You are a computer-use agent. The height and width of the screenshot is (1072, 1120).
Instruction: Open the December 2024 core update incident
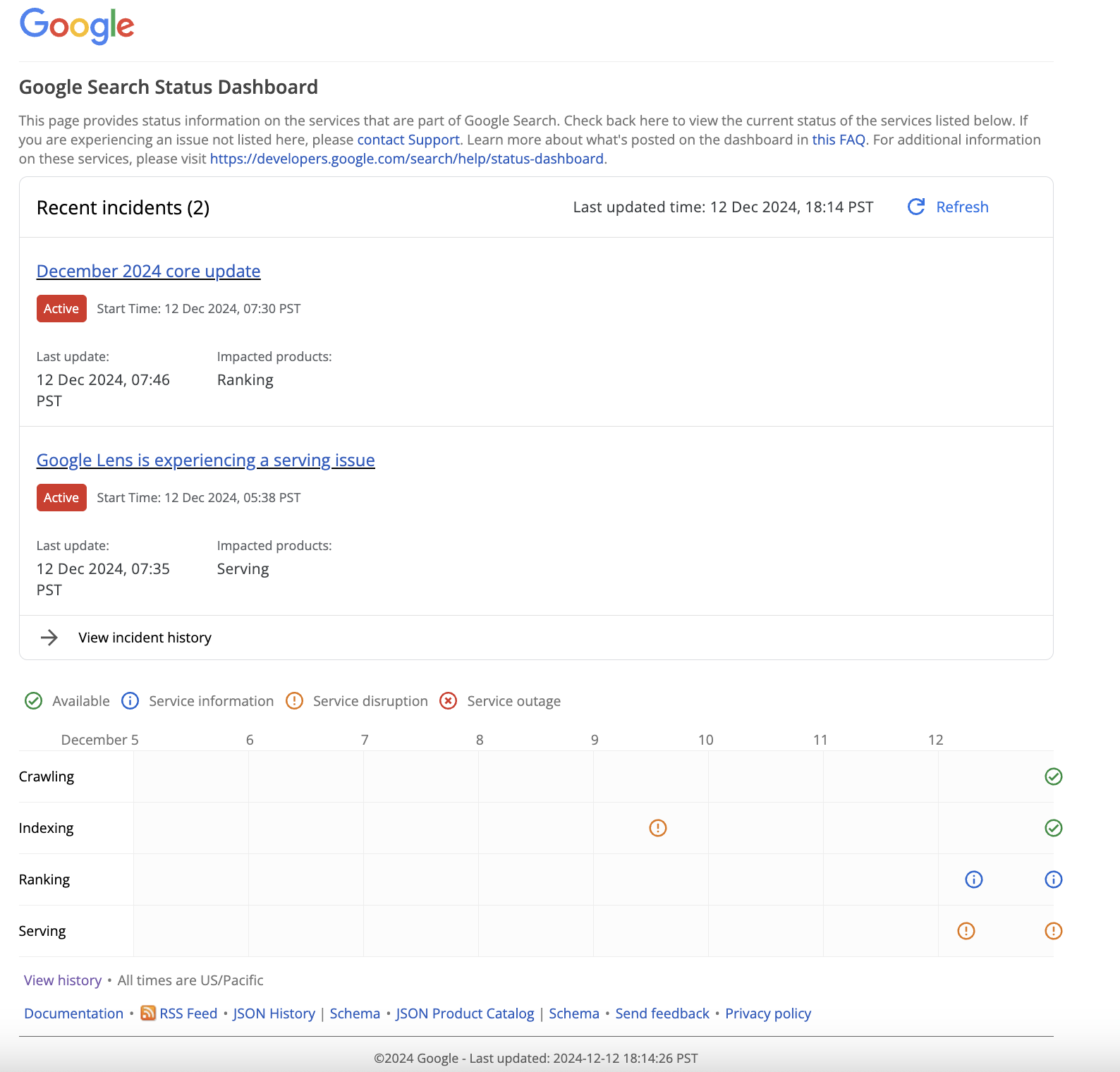coord(149,272)
